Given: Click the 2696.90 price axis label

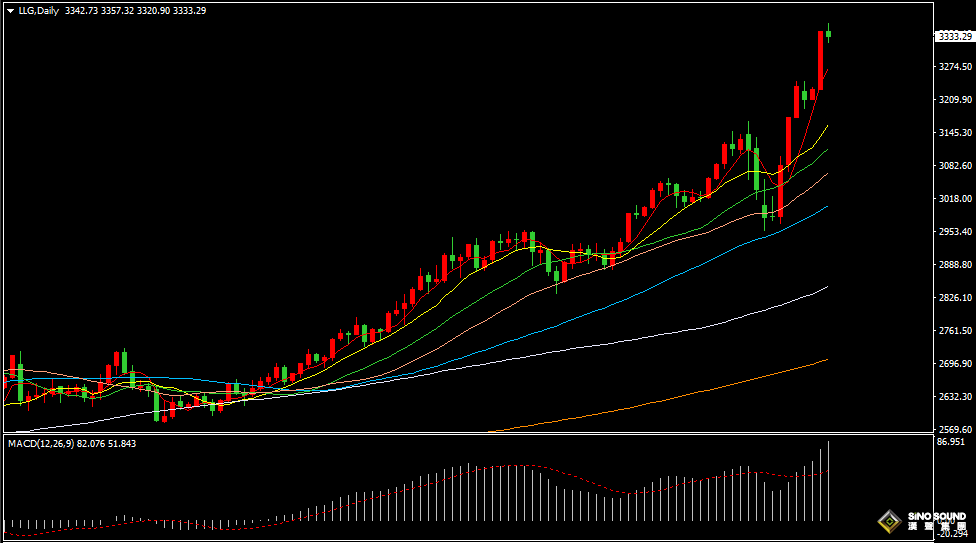Looking at the screenshot, I should pyautogui.click(x=955, y=364).
